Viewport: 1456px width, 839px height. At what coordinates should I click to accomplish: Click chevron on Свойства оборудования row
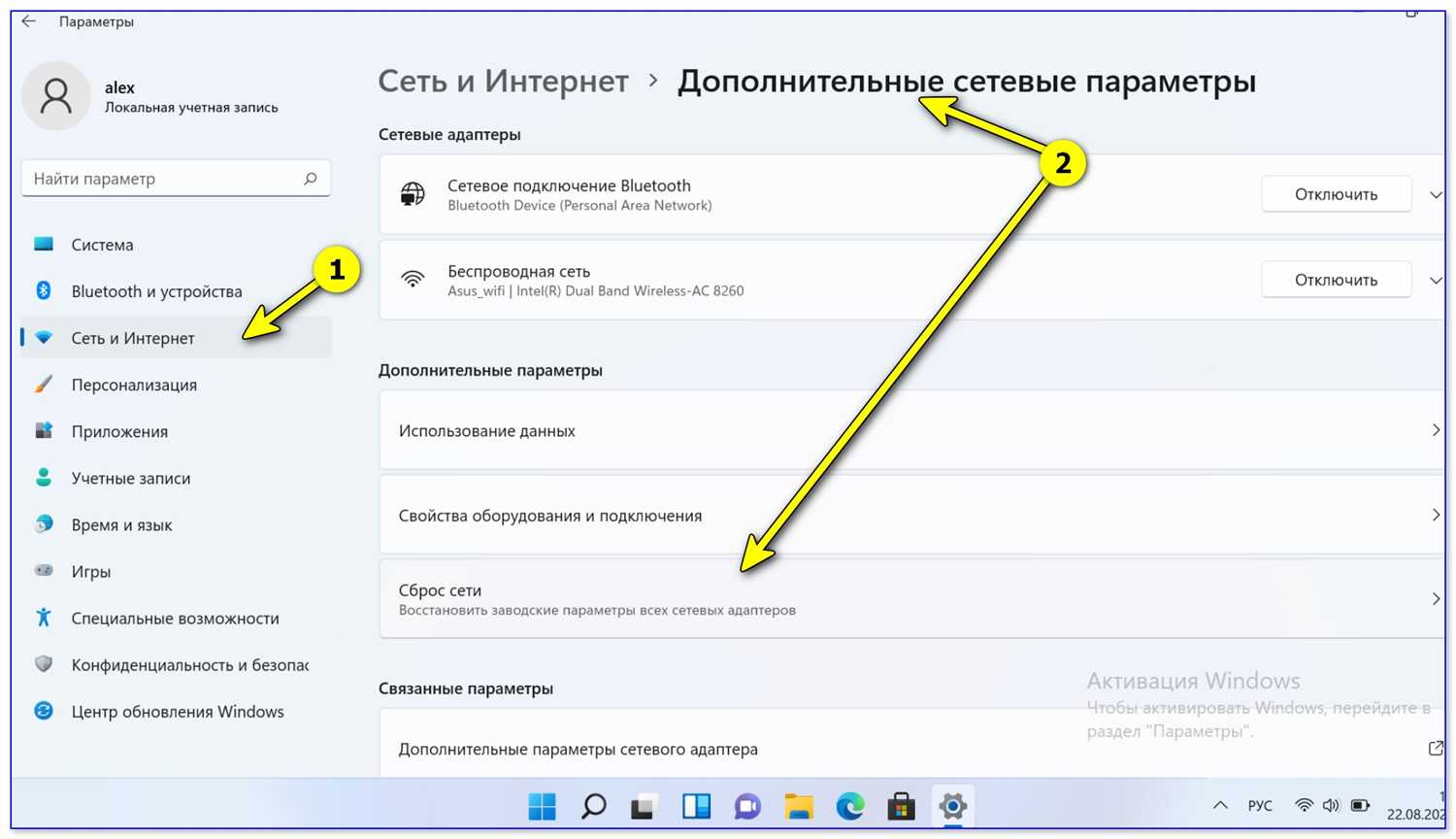pyautogui.click(x=1436, y=515)
